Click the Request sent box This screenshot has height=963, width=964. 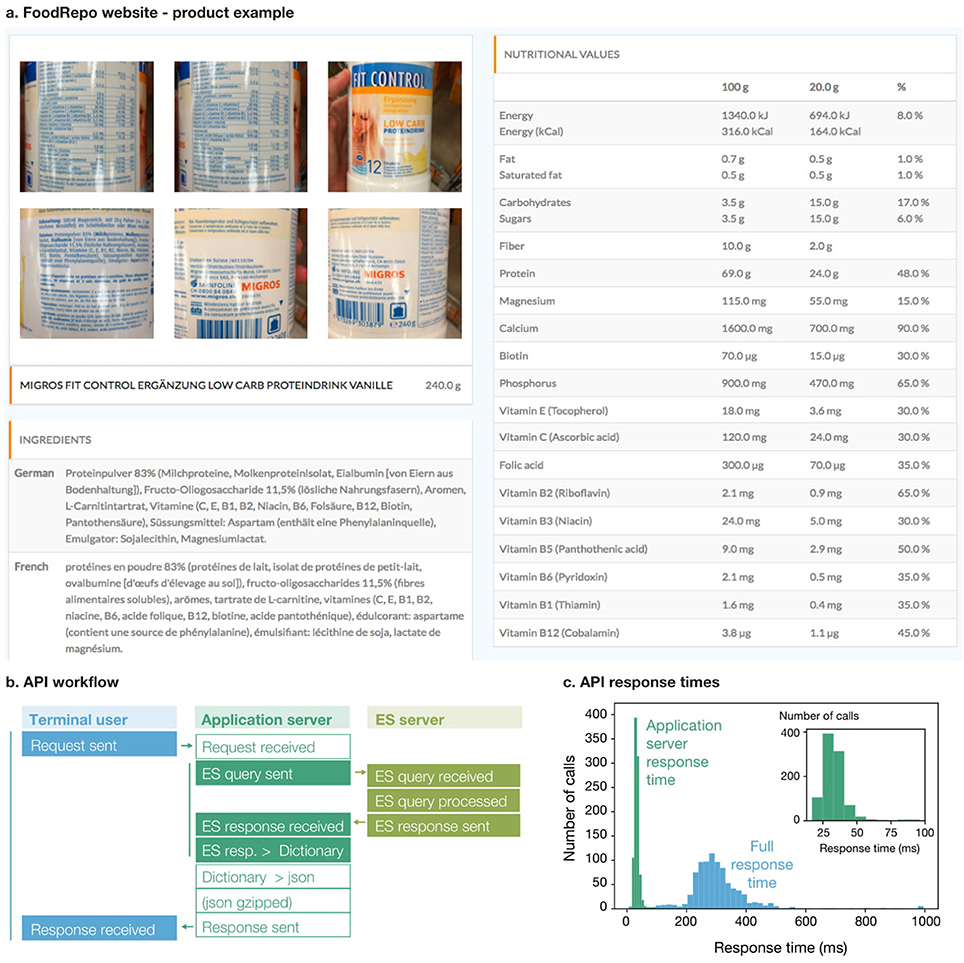tap(99, 744)
